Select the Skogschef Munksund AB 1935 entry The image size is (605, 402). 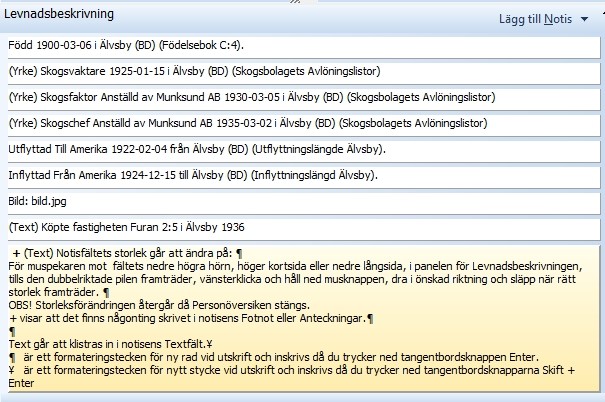coord(304,125)
